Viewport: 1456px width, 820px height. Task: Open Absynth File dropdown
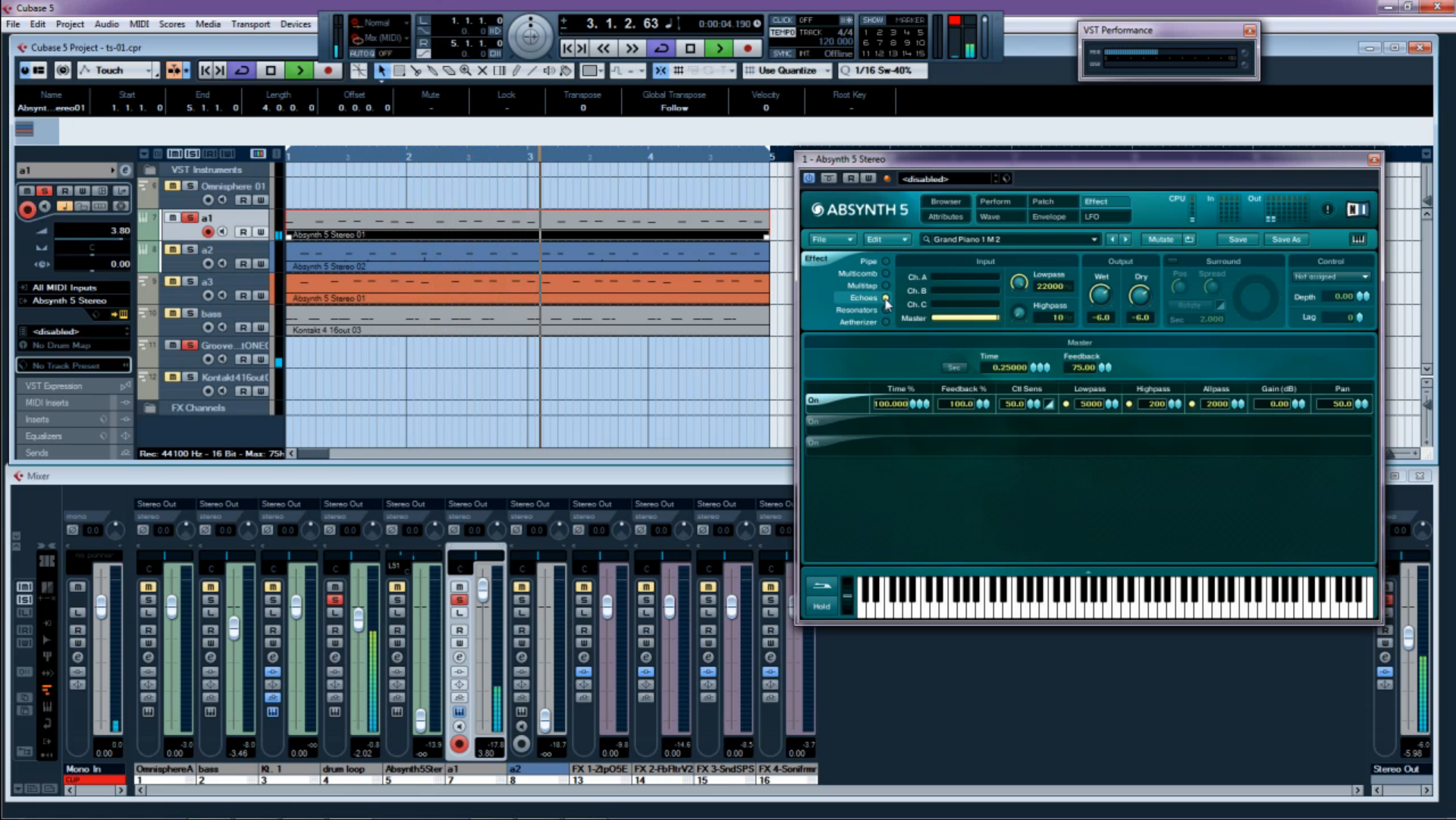coord(832,239)
